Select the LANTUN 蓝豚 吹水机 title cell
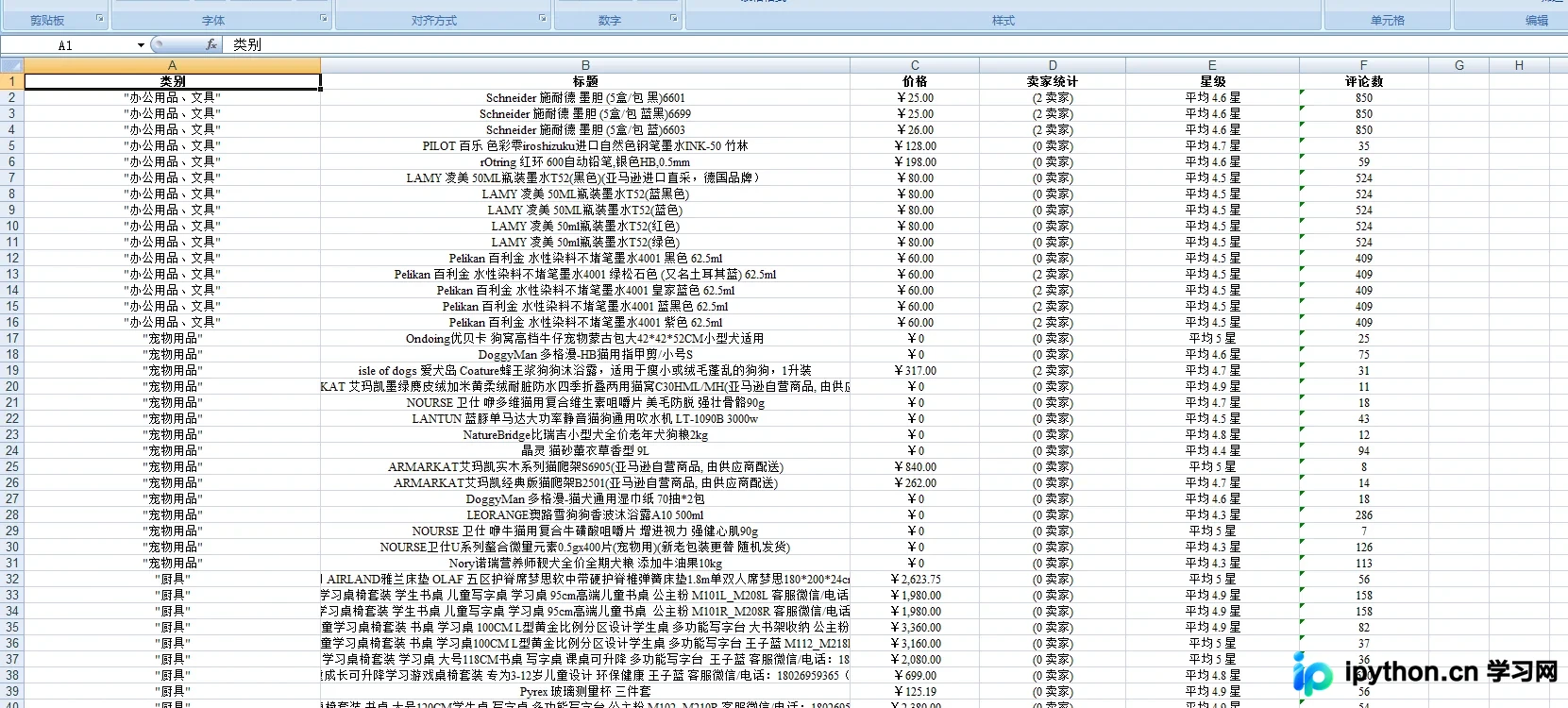This screenshot has height=708, width=1568. coord(585,418)
